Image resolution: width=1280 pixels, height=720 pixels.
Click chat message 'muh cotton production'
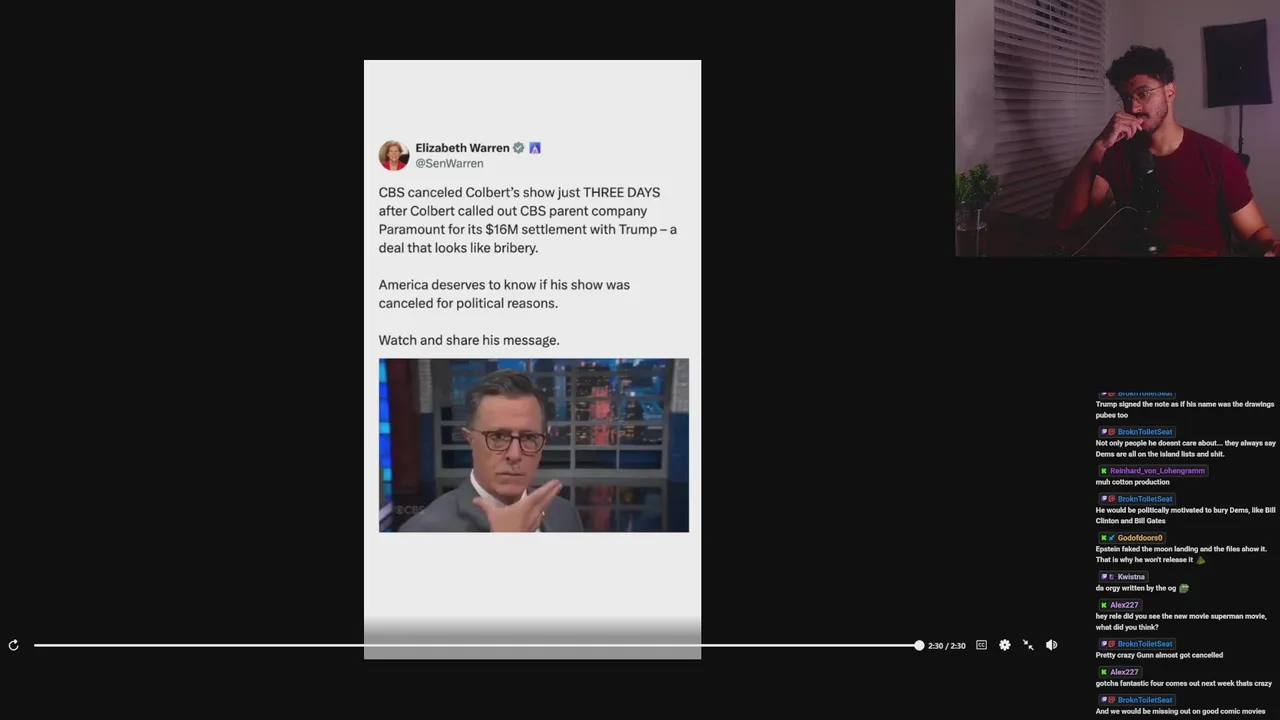[1132, 482]
